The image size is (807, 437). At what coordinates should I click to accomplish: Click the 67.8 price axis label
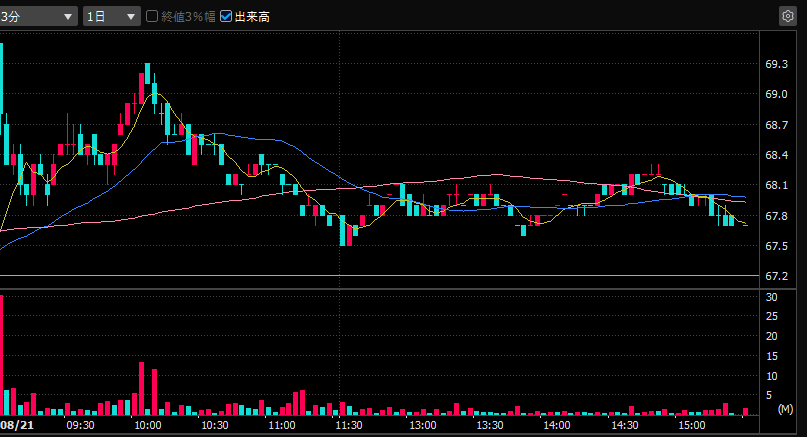coord(776,216)
